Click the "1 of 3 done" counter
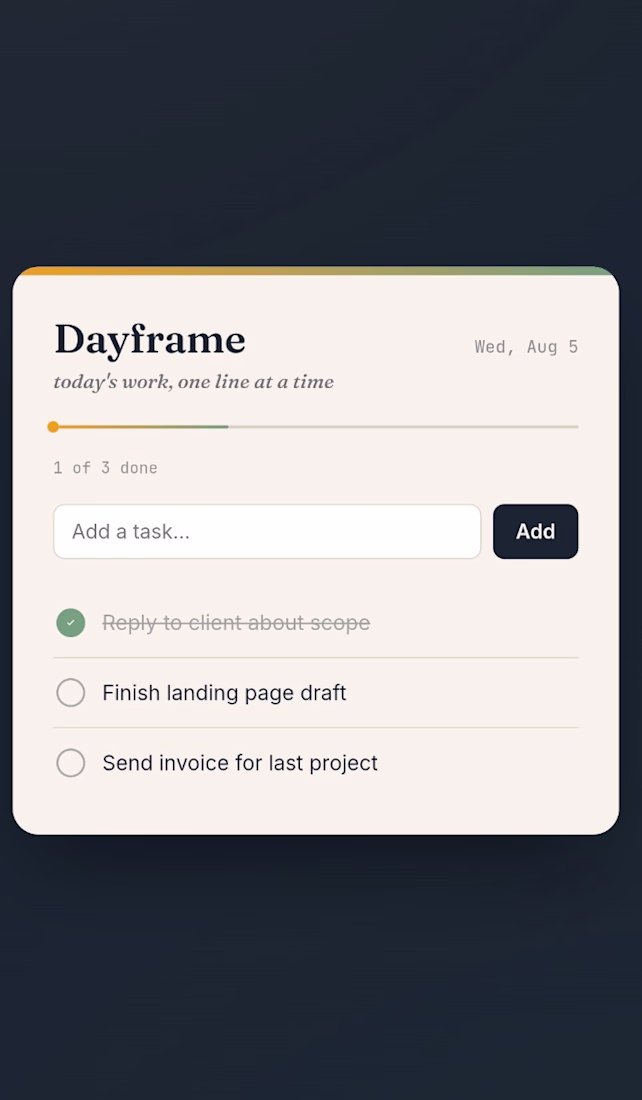This screenshot has width=642, height=1100. pos(105,468)
